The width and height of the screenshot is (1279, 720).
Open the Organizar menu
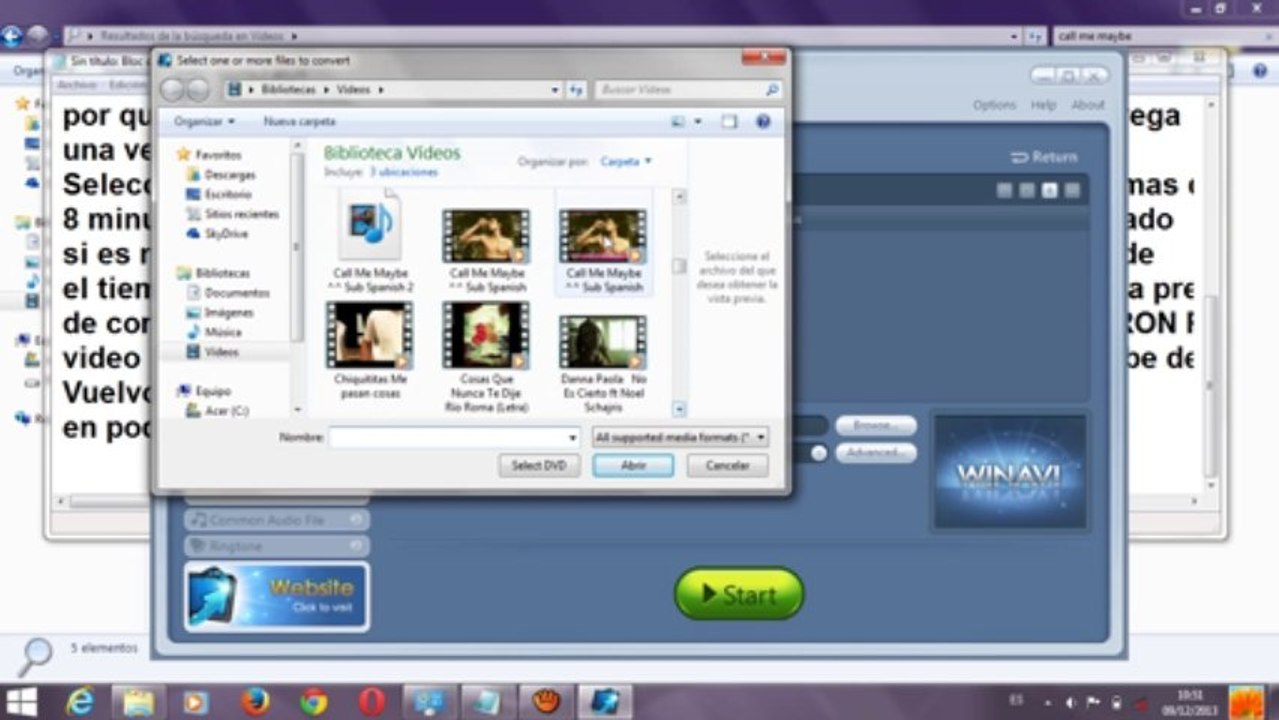[204, 121]
